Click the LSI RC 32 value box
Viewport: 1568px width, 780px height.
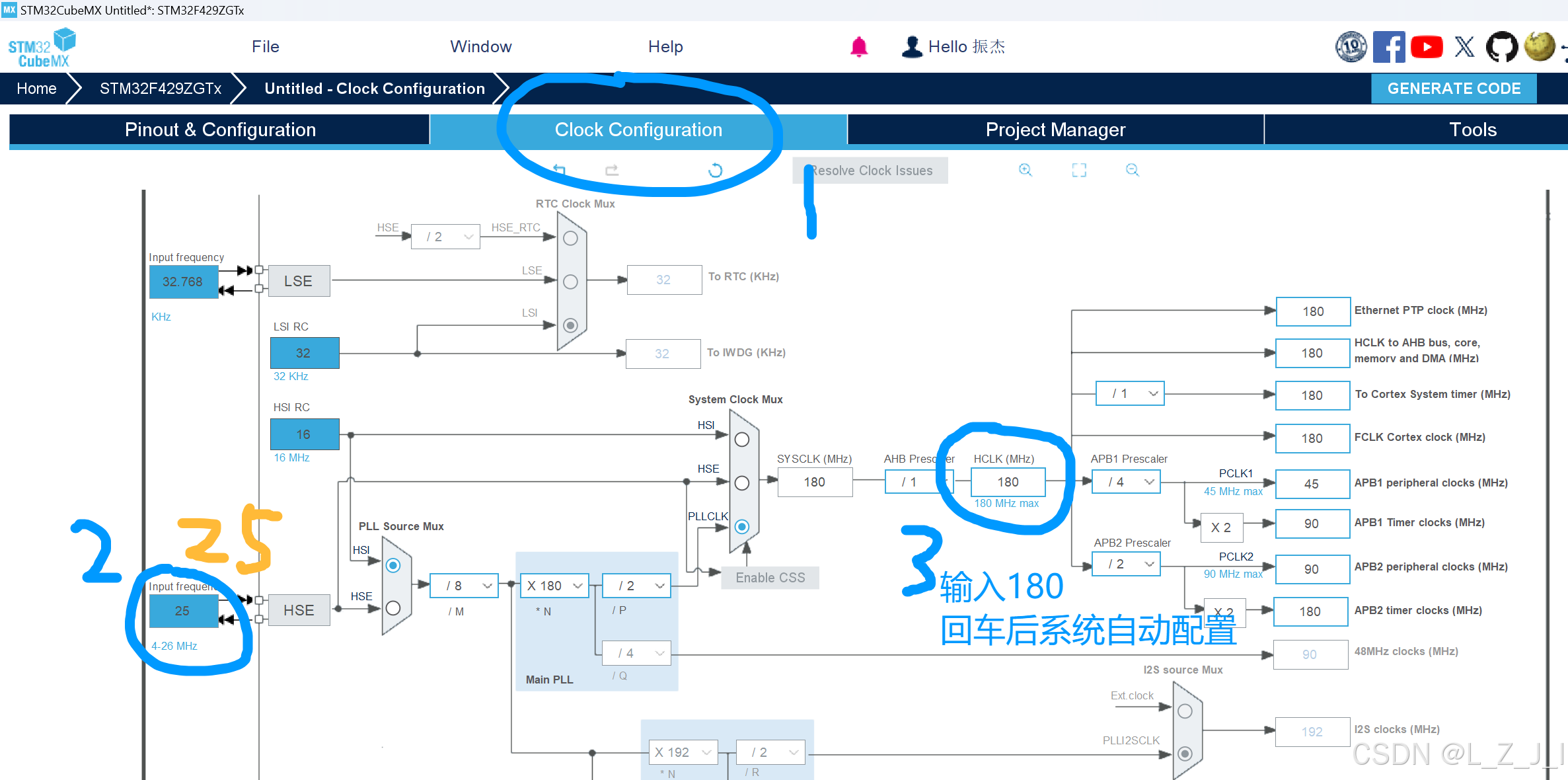[304, 353]
